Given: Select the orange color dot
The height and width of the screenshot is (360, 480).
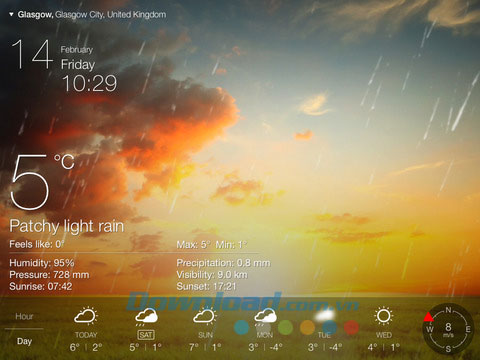Looking at the screenshot, I should coord(307,327).
